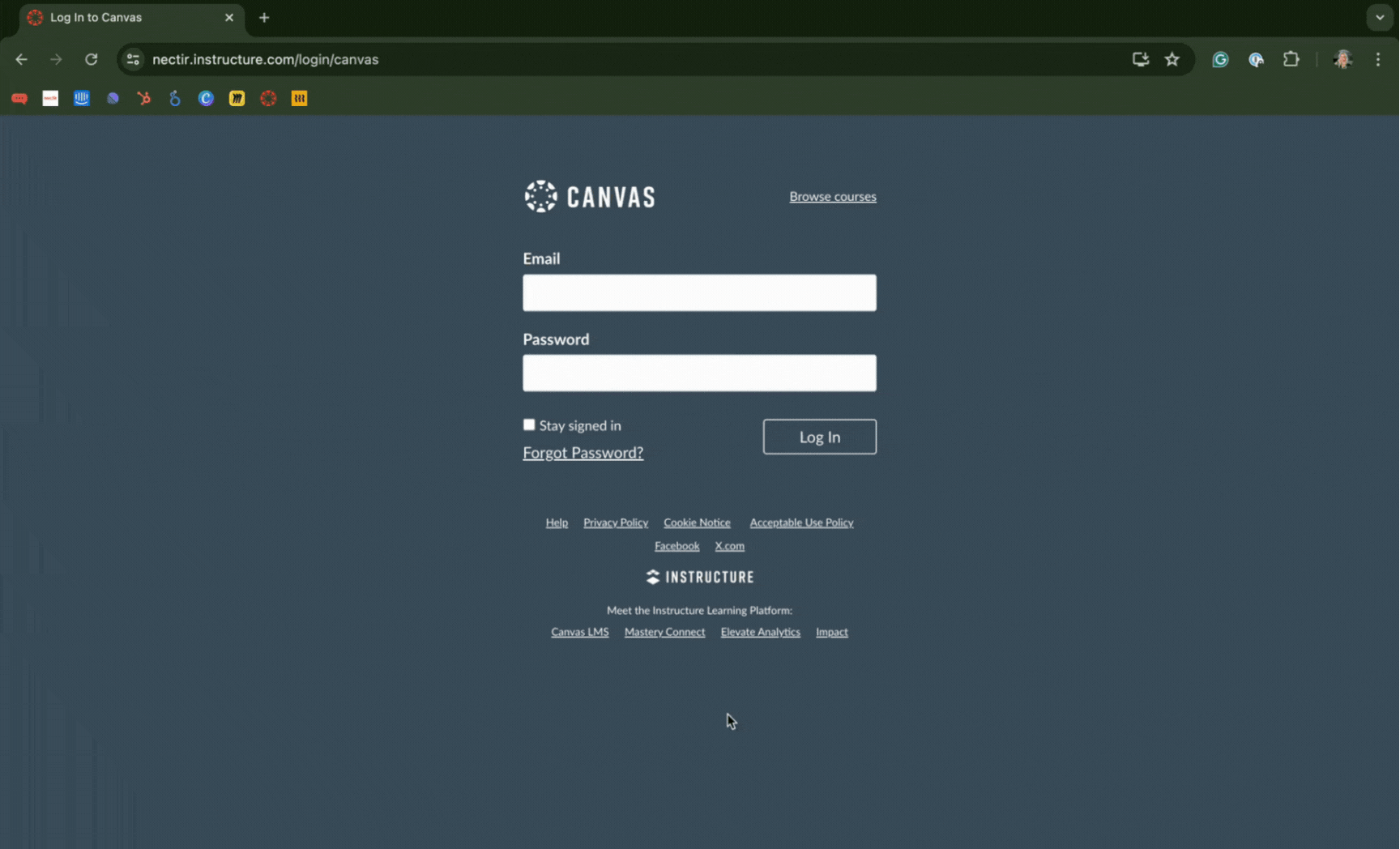
Task: Close the Log In to Canvas tab
Action: click(229, 17)
